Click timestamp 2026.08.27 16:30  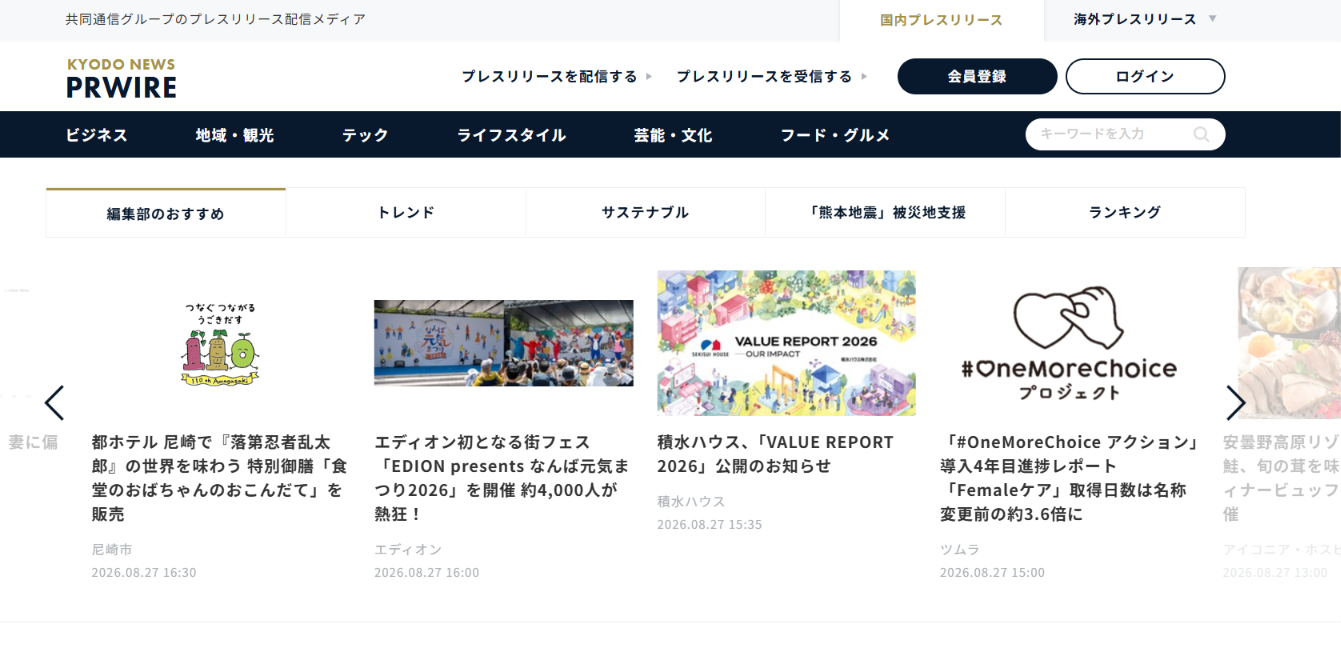coord(144,573)
